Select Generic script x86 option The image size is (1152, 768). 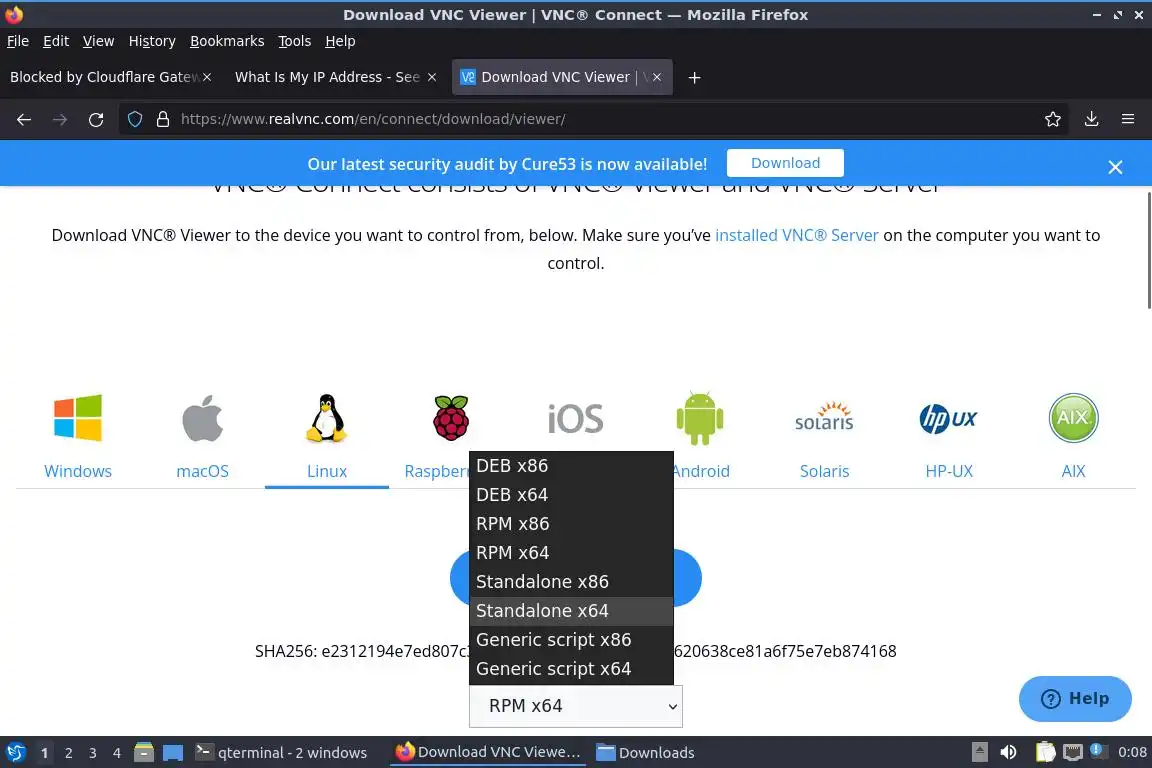572,640
